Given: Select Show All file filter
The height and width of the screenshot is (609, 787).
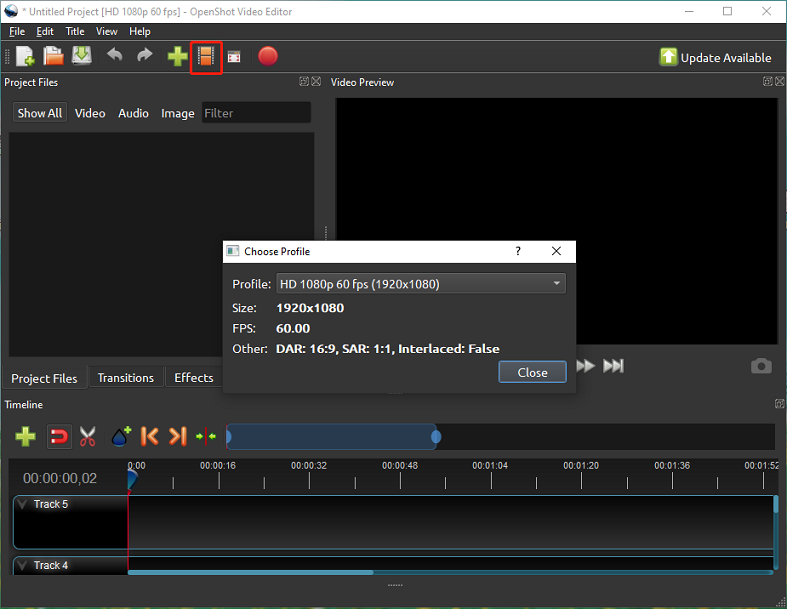Looking at the screenshot, I should pyautogui.click(x=40, y=113).
